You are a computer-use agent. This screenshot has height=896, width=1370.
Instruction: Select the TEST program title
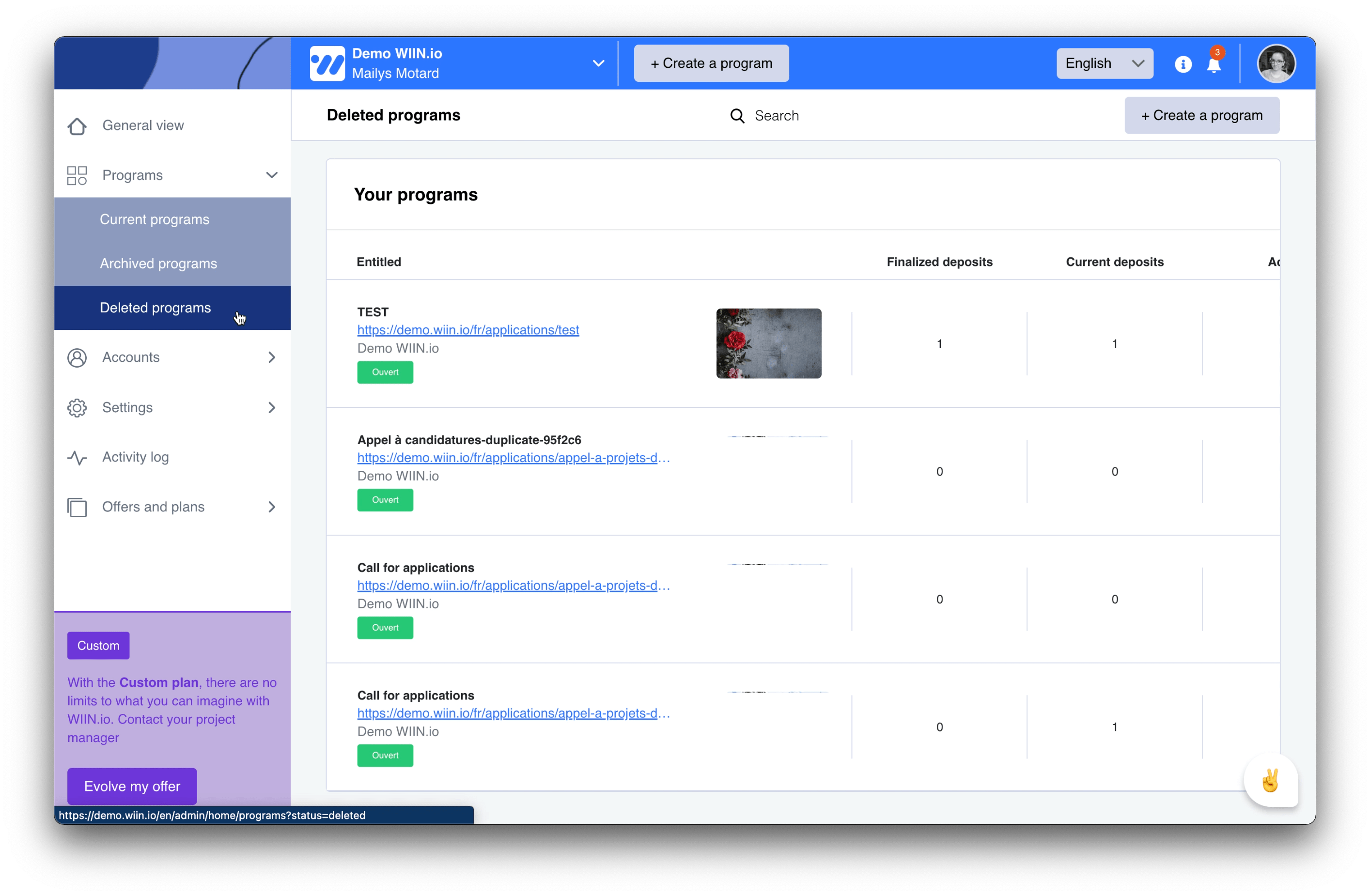point(373,312)
